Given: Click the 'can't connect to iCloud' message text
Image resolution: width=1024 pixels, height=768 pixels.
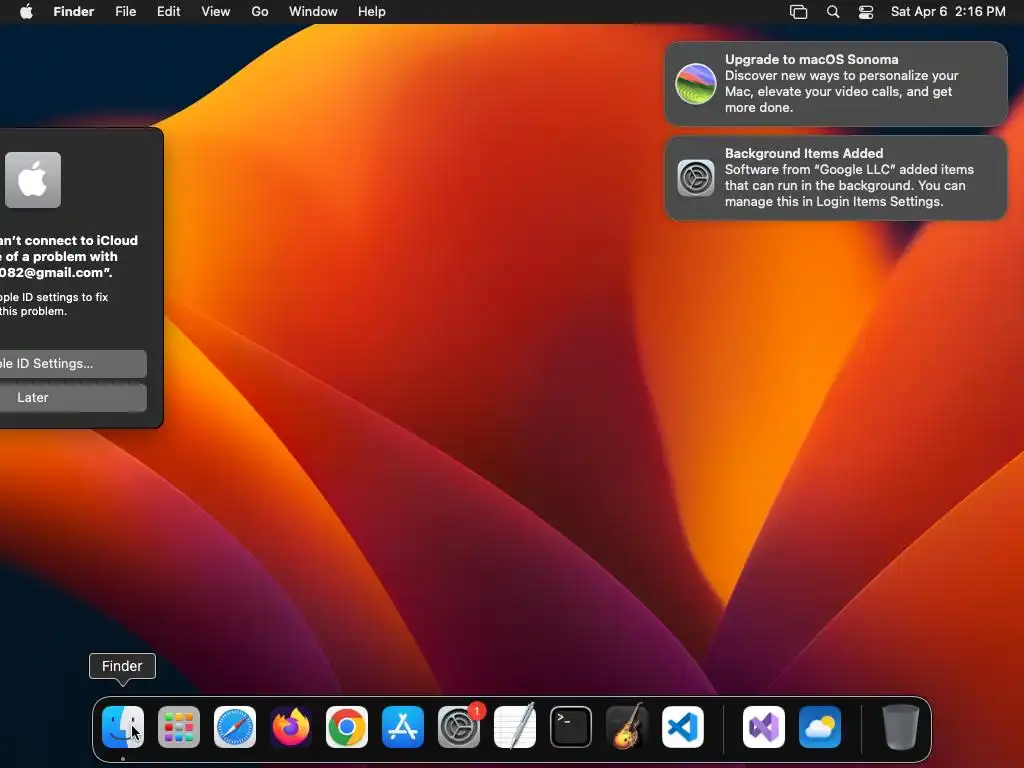Looking at the screenshot, I should click(x=69, y=257).
